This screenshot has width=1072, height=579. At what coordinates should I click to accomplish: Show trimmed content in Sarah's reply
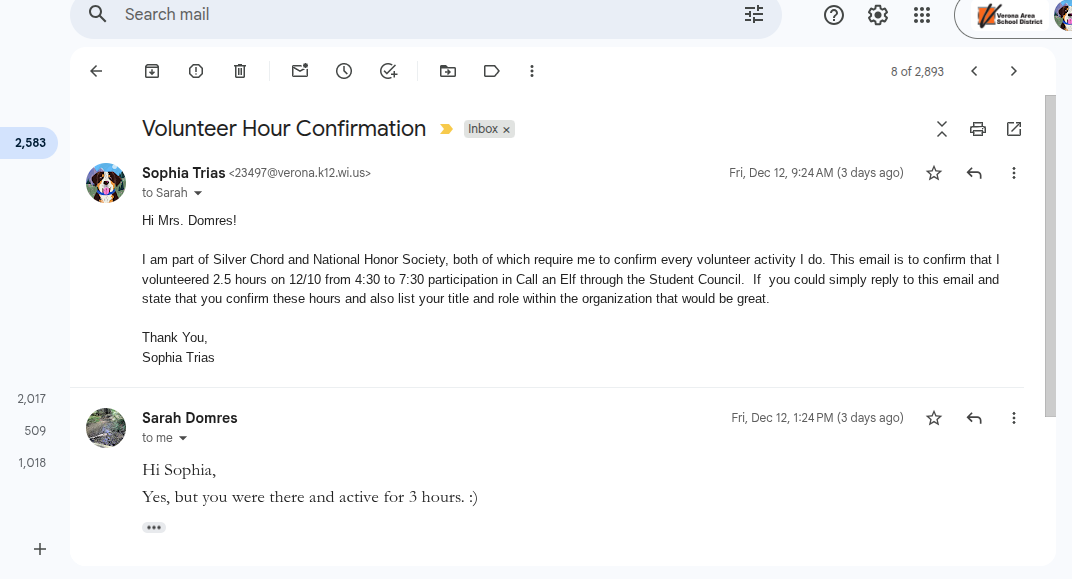click(x=153, y=527)
